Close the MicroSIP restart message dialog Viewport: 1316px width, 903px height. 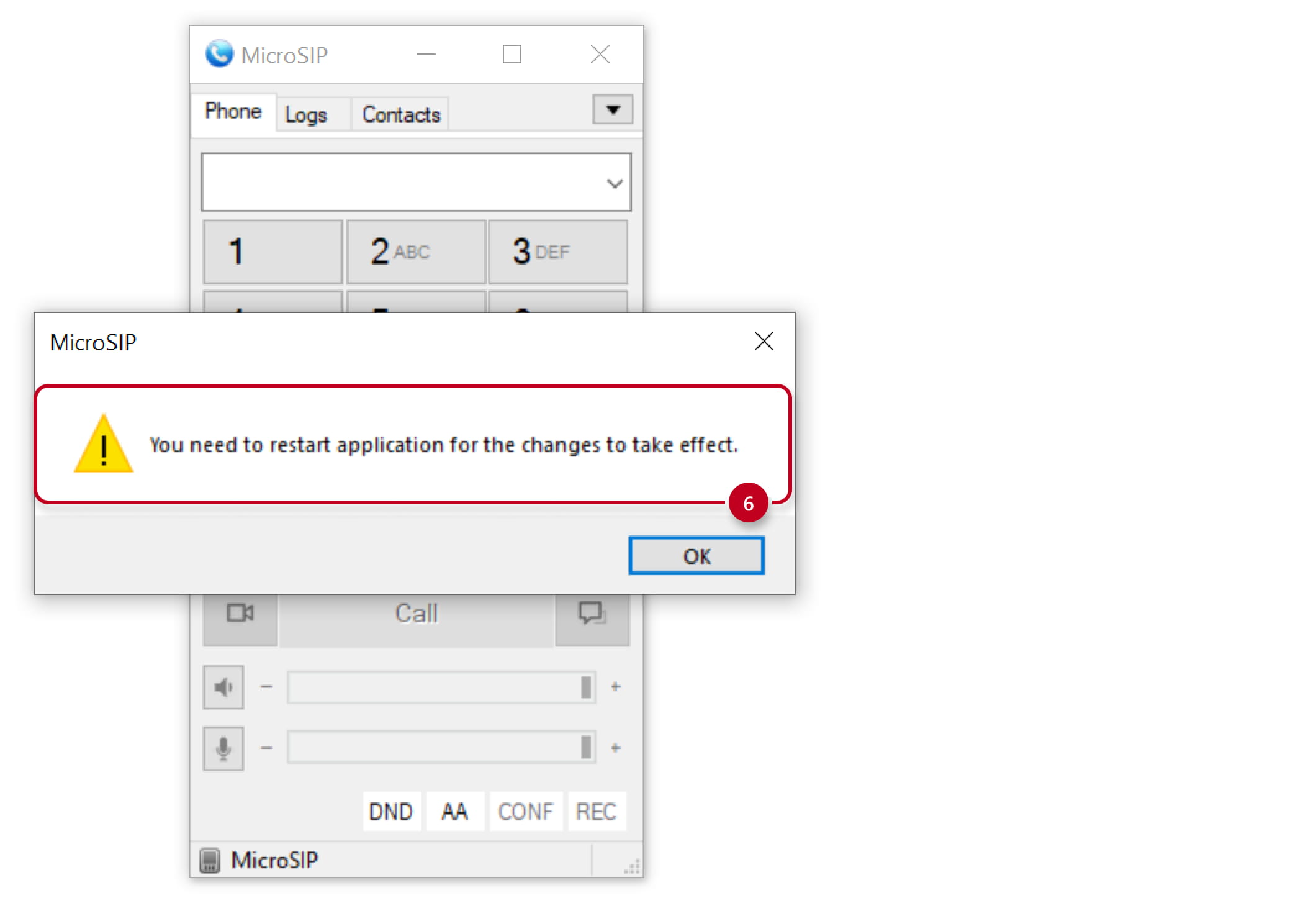click(764, 341)
